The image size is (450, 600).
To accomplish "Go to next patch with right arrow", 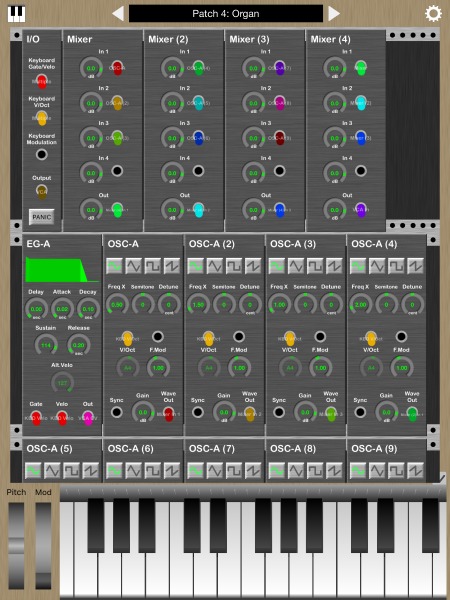I will click(334, 14).
